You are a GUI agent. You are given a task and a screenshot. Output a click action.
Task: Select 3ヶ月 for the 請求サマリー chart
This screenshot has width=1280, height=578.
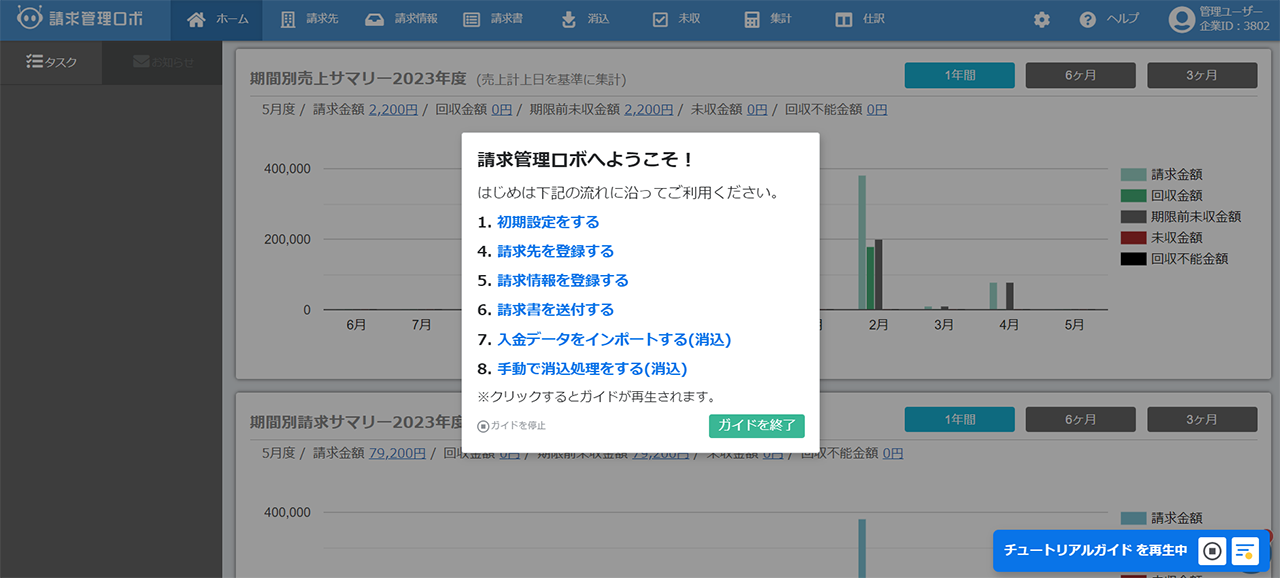(x=1202, y=419)
